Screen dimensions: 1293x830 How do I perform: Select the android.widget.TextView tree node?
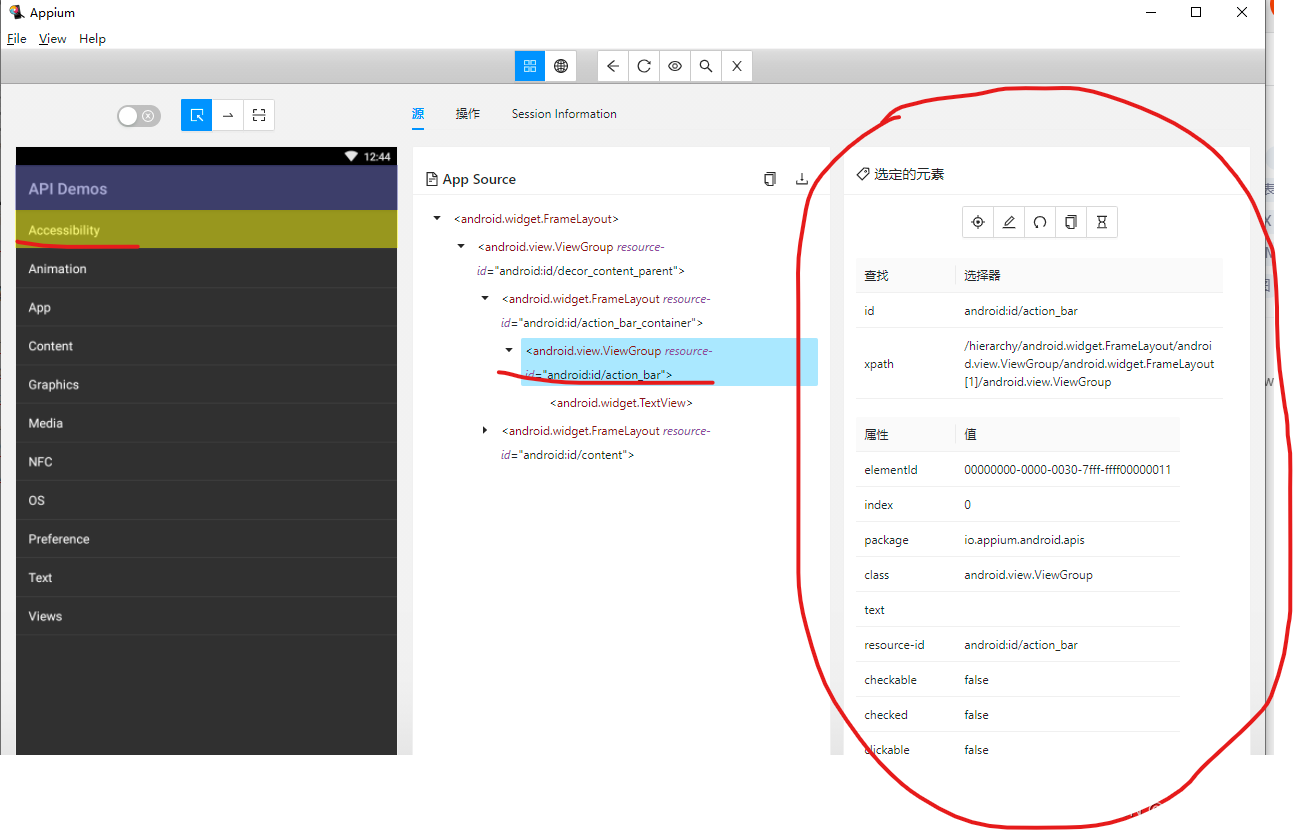coord(621,403)
